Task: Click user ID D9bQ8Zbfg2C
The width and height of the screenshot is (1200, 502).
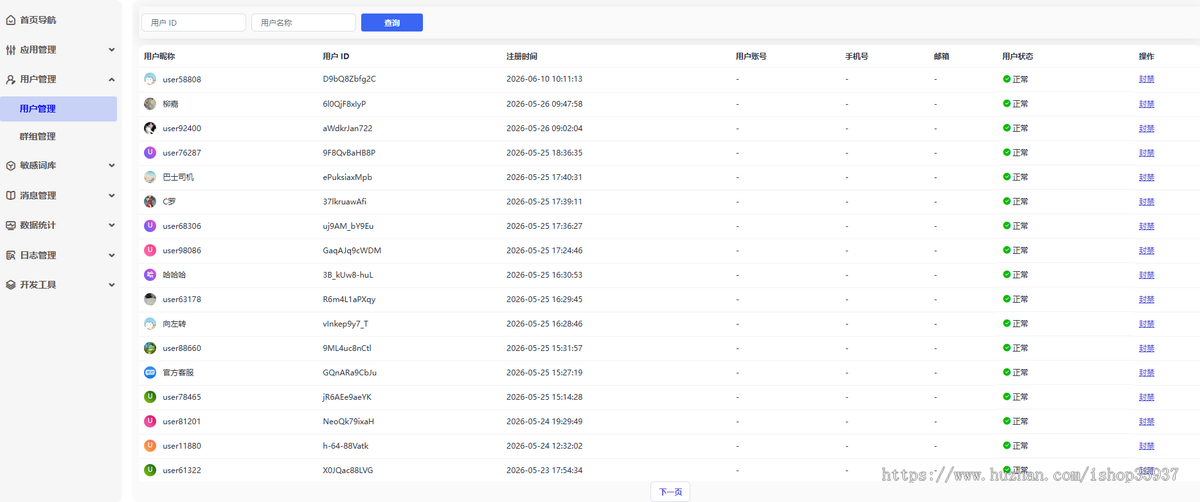Action: click(x=349, y=79)
